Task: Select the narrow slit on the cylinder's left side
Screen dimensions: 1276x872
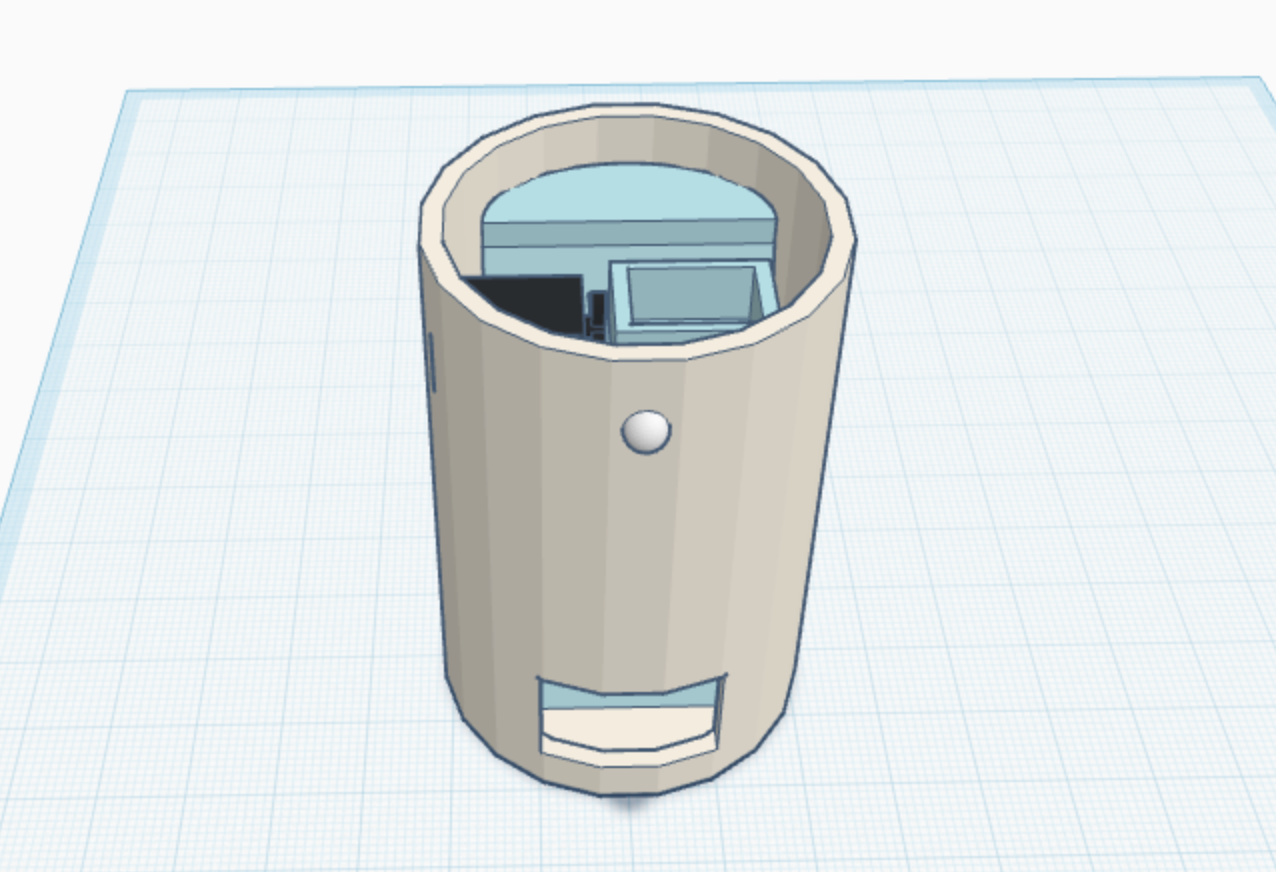Action: click(x=432, y=364)
